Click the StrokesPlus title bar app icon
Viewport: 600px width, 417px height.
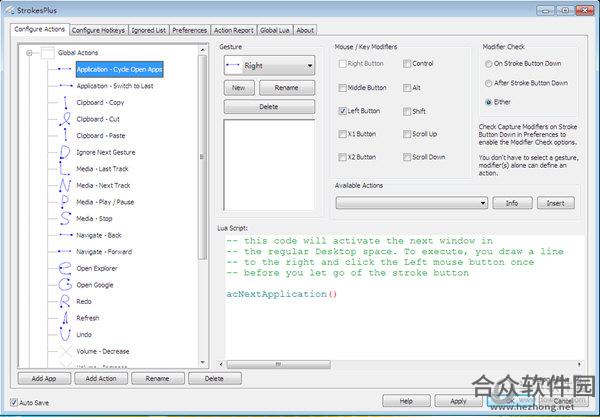10,10
